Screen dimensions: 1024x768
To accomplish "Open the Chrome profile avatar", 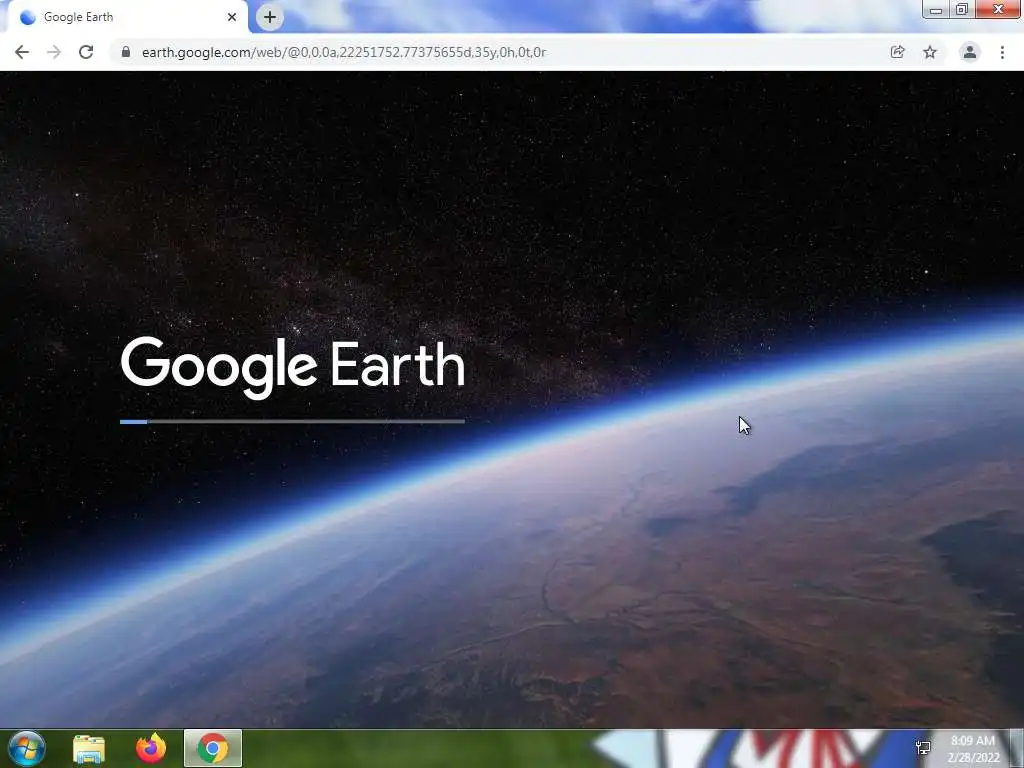I will click(970, 52).
